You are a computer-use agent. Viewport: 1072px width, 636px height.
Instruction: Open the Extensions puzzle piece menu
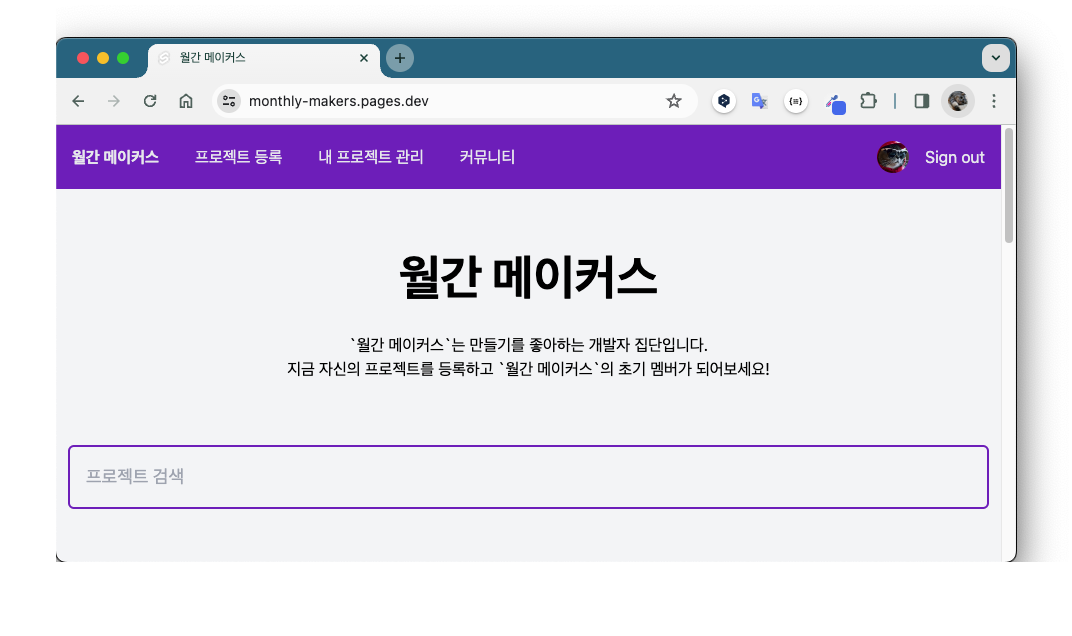(868, 101)
